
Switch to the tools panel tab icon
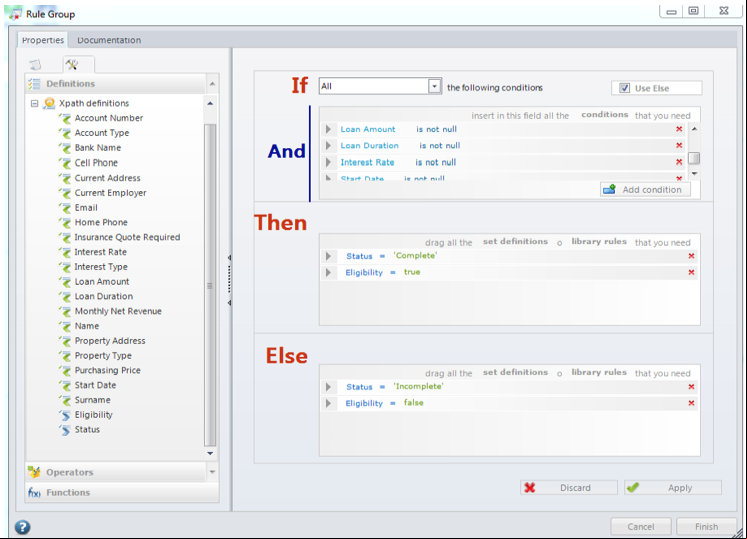pyautogui.click(x=72, y=64)
